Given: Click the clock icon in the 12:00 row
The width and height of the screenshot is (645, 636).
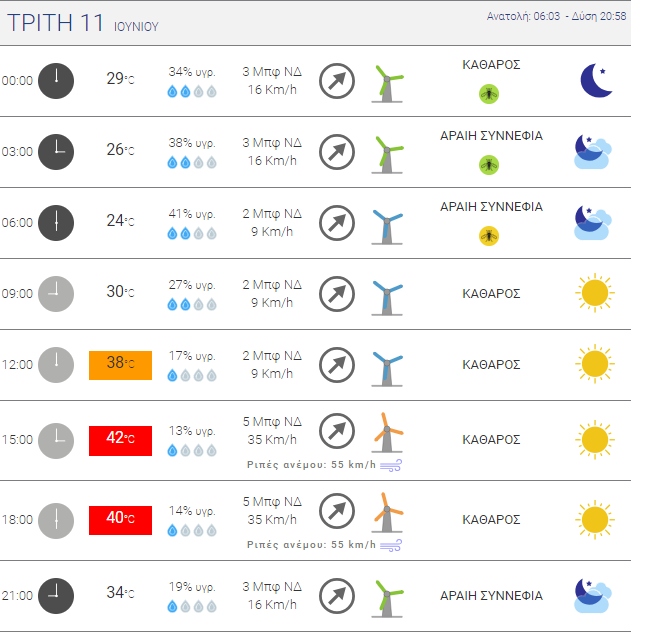Looking at the screenshot, I should coord(56,364).
